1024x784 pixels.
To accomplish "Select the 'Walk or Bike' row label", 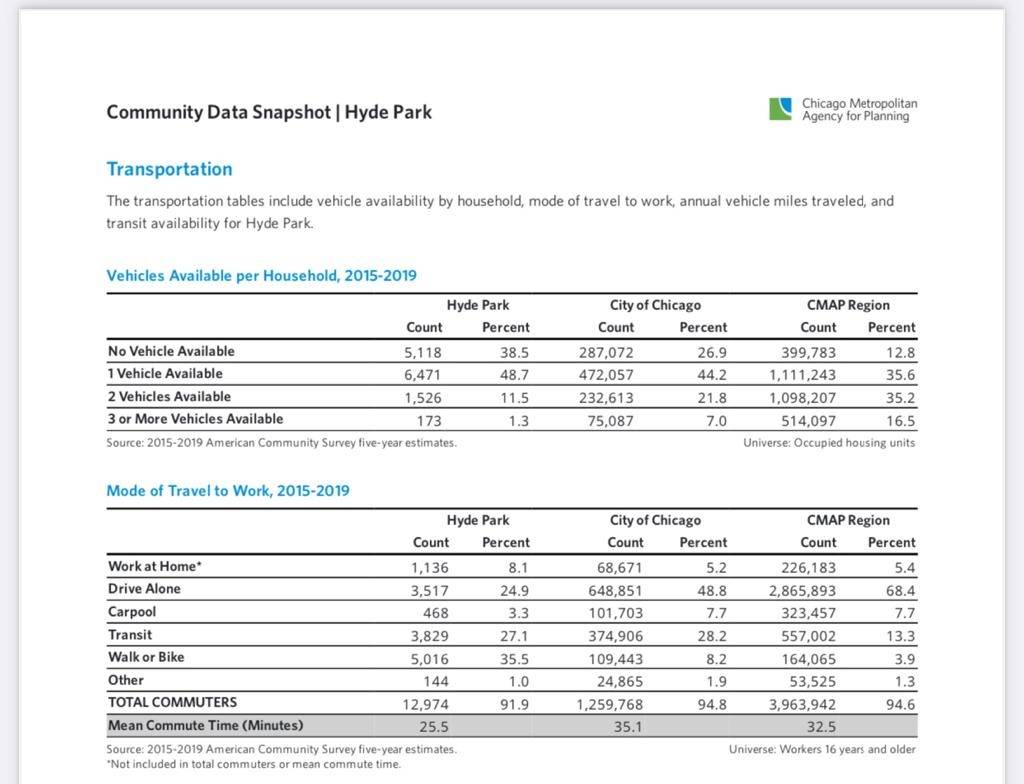I will point(146,657).
